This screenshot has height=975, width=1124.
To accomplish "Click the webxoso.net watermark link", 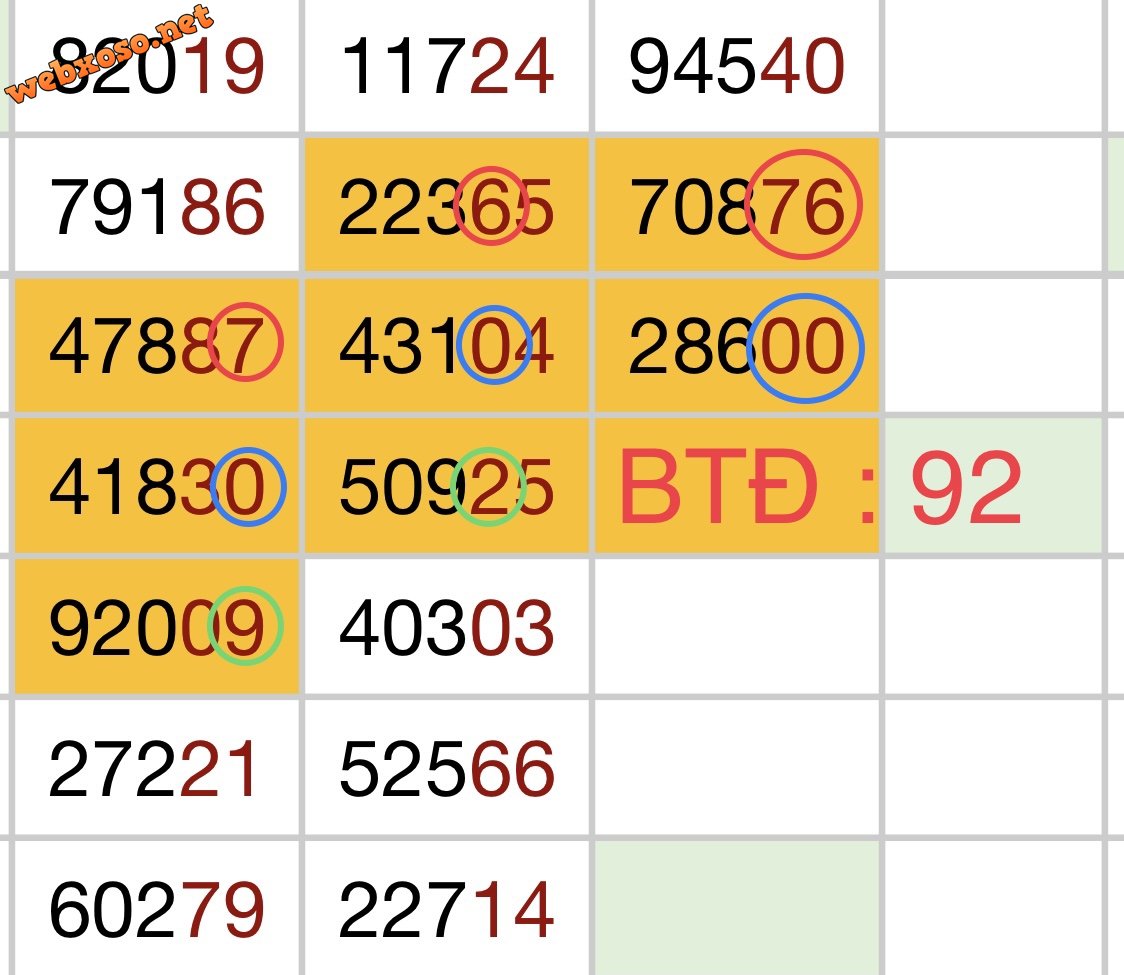I will (110, 55).
